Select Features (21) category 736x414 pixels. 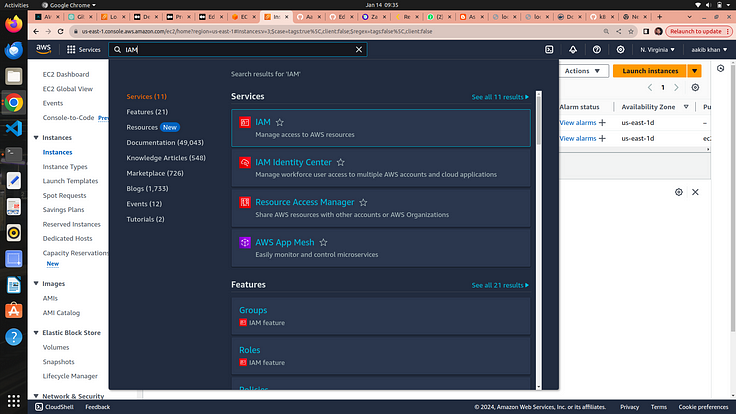147,112
